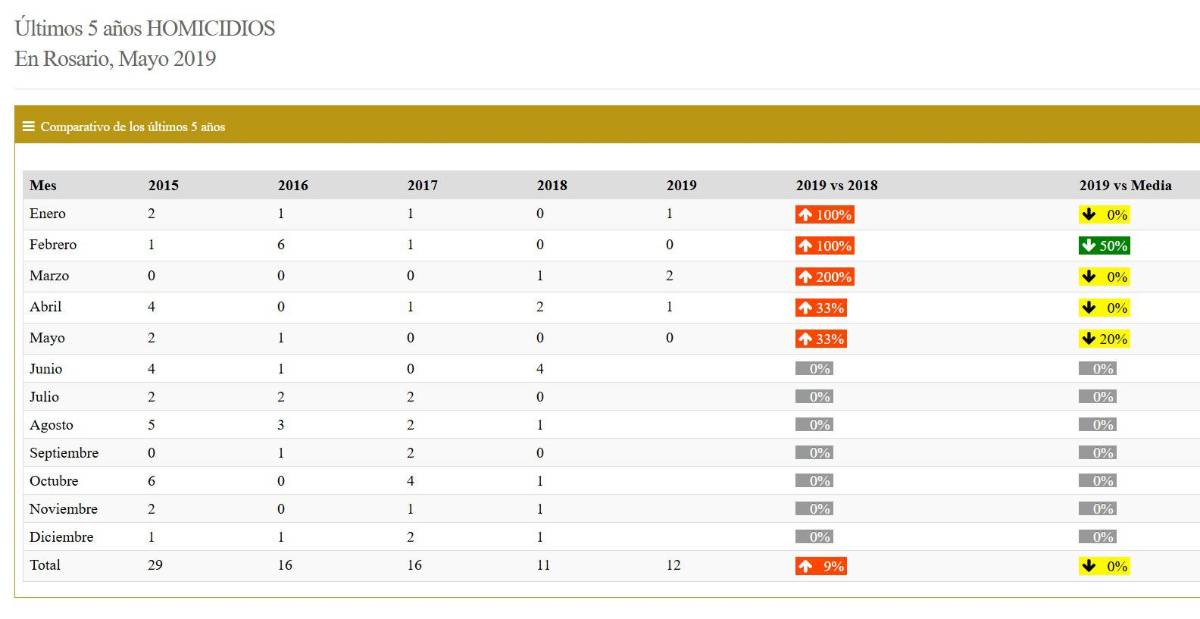Click the down arrow in Mayo's yellow 20% badge
The image size is (1200, 619).
tap(1088, 339)
